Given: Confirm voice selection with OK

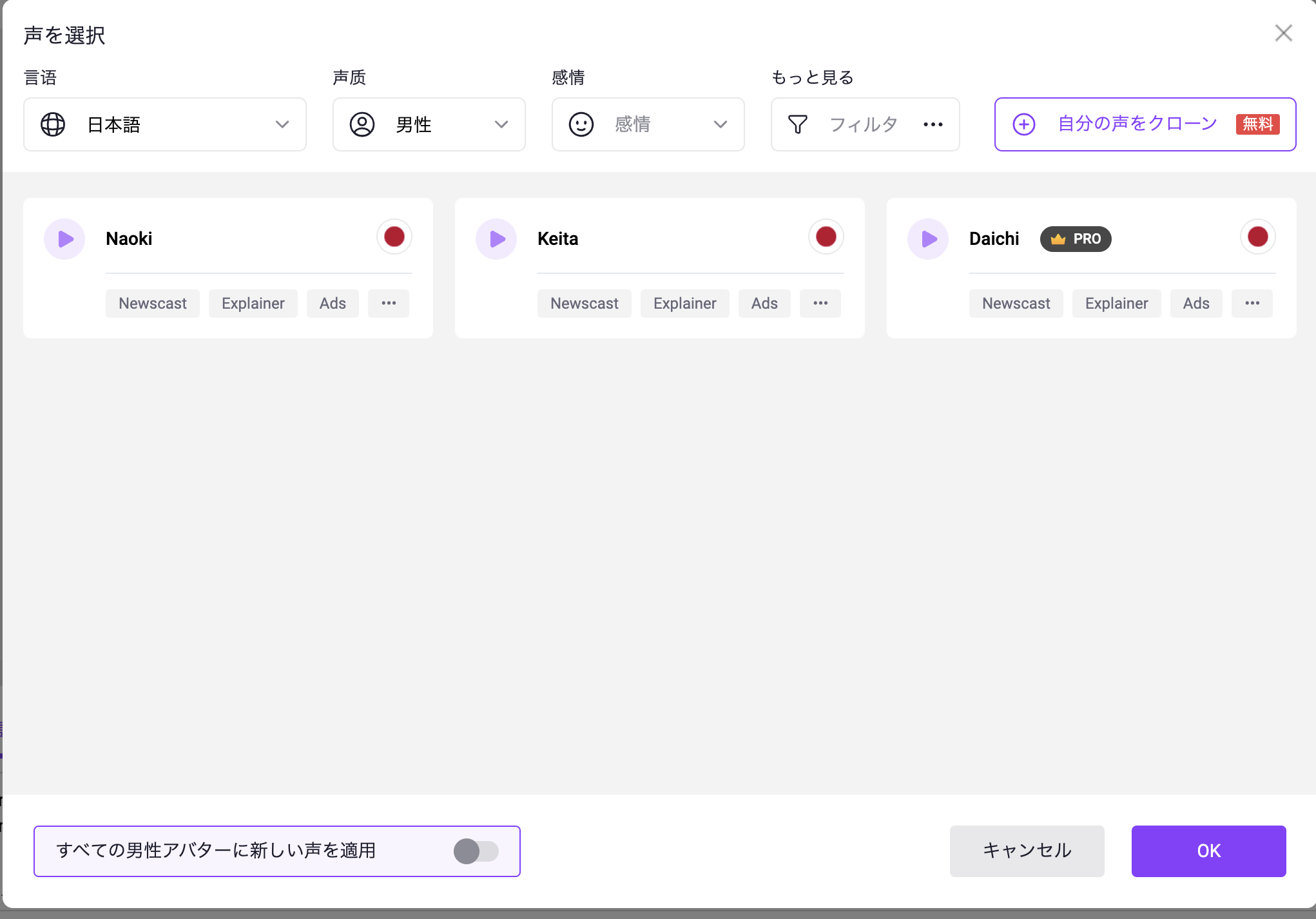Looking at the screenshot, I should [1208, 851].
